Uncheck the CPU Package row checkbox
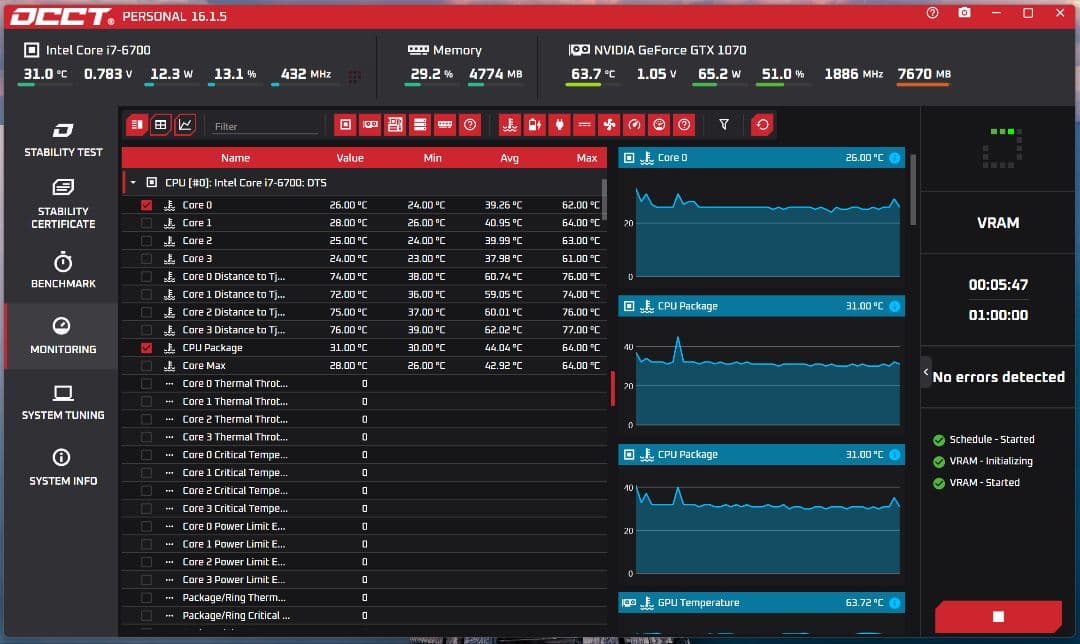This screenshot has width=1080, height=644. click(146, 348)
